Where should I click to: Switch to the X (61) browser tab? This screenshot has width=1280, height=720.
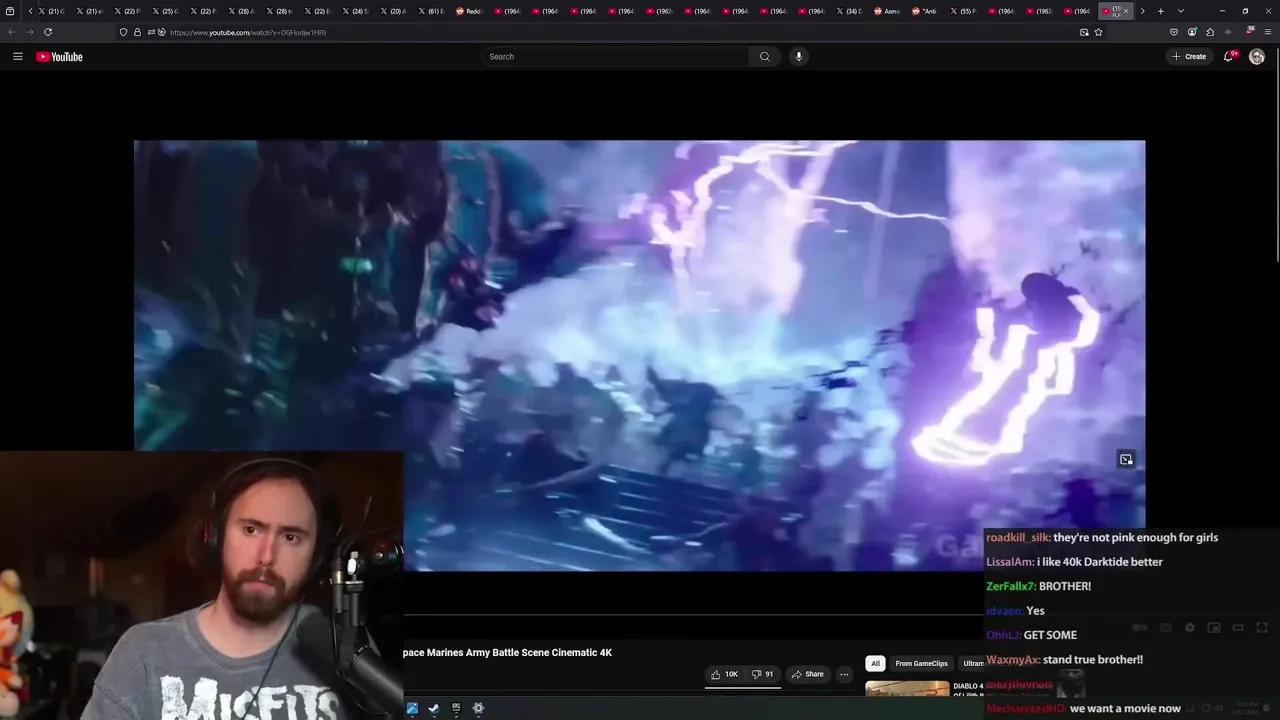pos(431,11)
